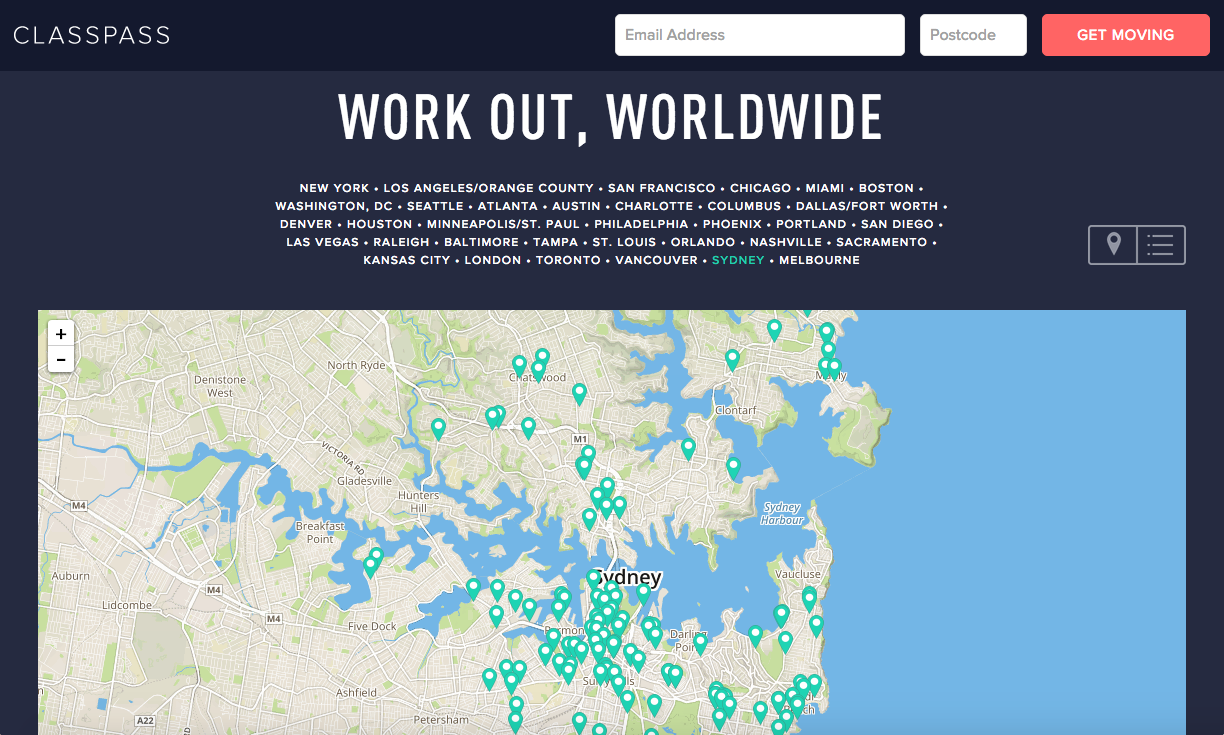Open the Las Vegas city link
This screenshot has width=1224, height=735.
coord(322,242)
